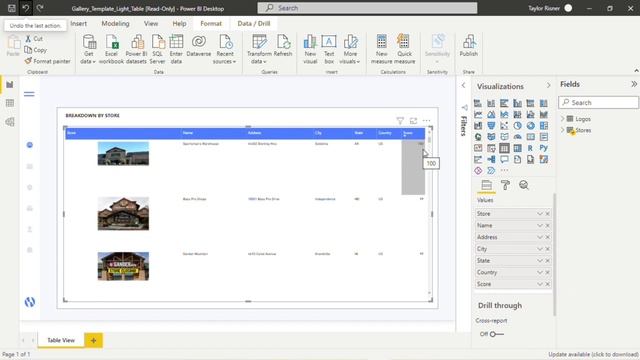This screenshot has width=640, height=360.
Task: Insert a Text box
Action: pos(329,49)
